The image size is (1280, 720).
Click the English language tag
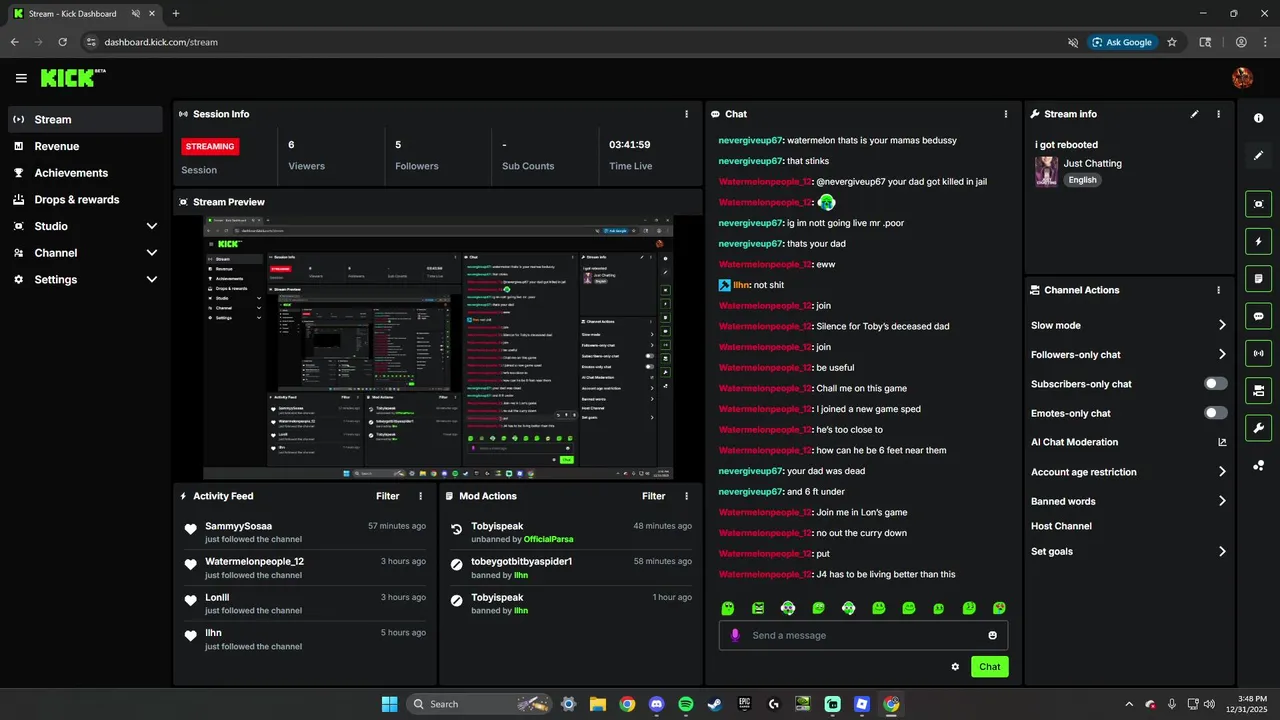point(1082,180)
